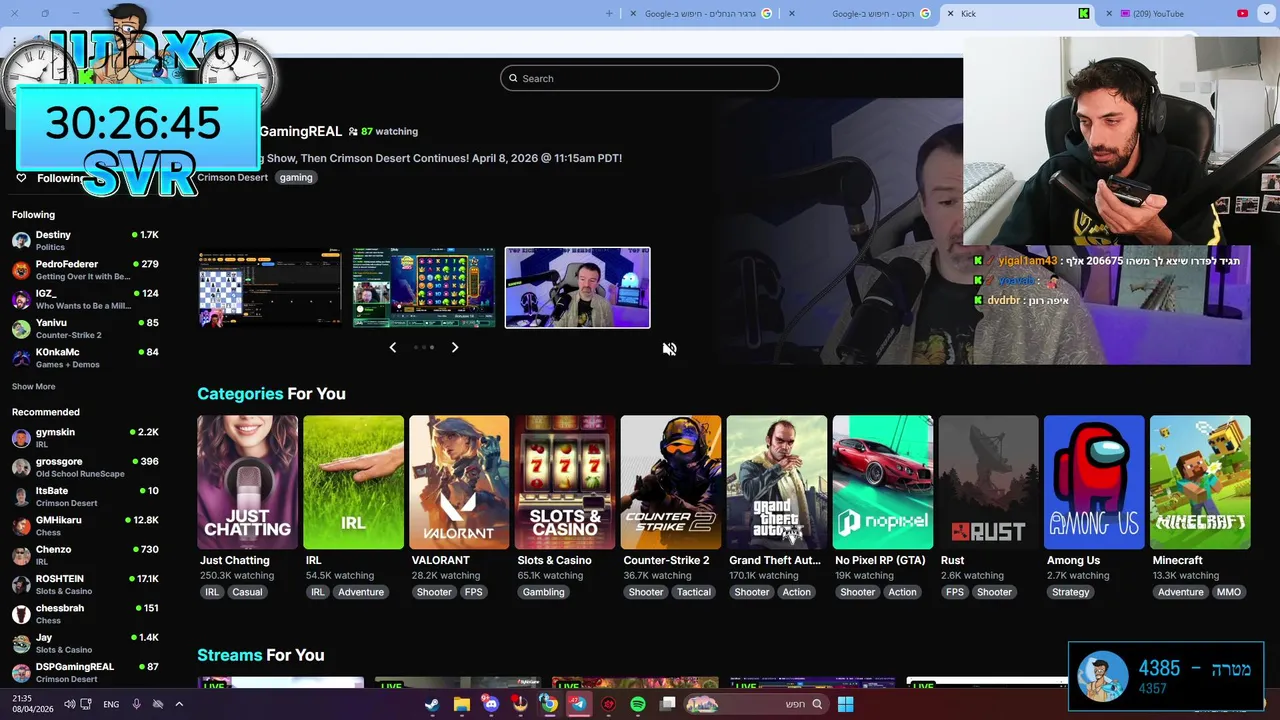The image size is (1280, 720).
Task: Select the slots game stream thumbnail
Action: 424,288
